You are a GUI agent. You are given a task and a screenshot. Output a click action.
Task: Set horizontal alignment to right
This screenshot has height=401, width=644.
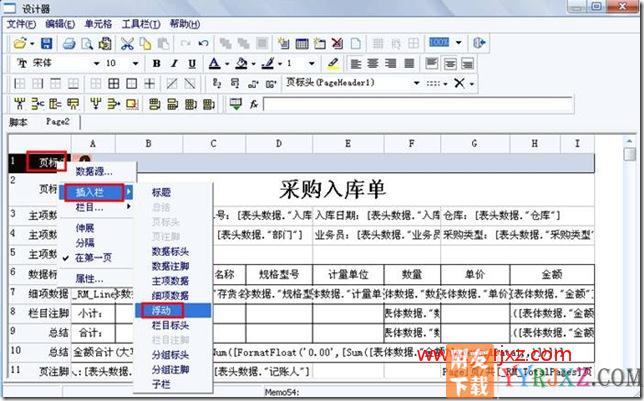391,64
